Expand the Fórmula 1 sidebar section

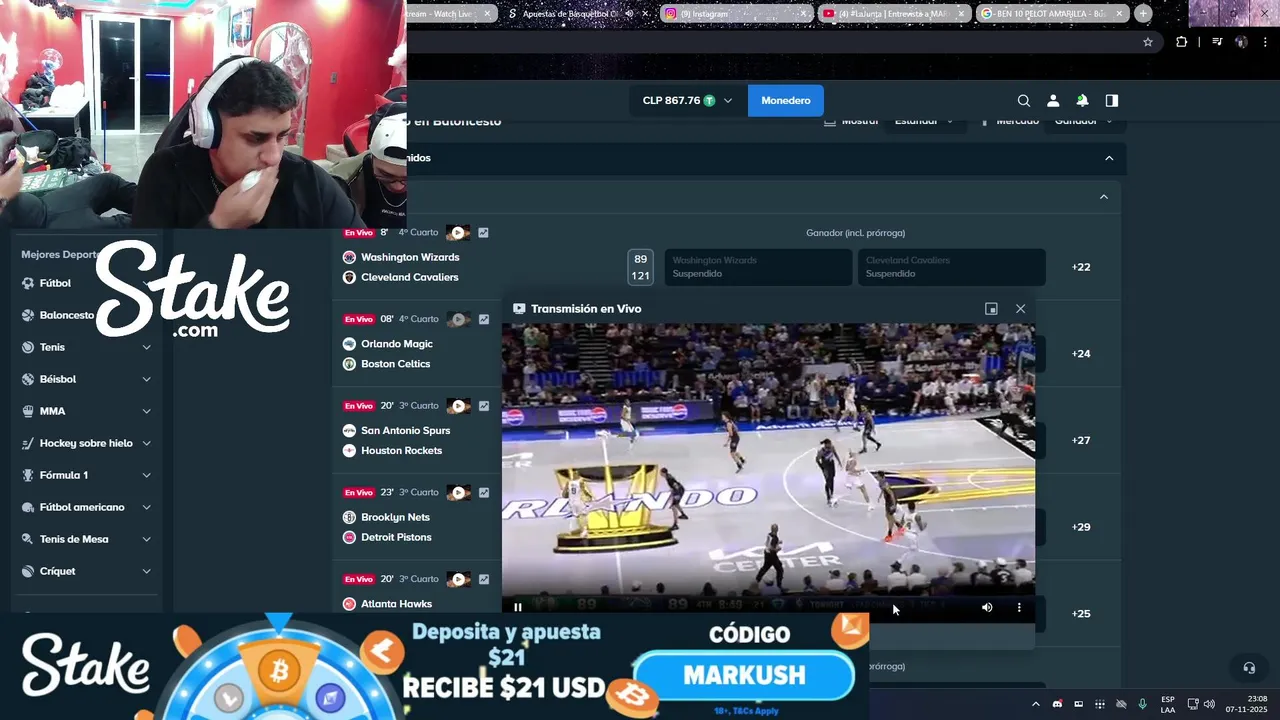[146, 475]
